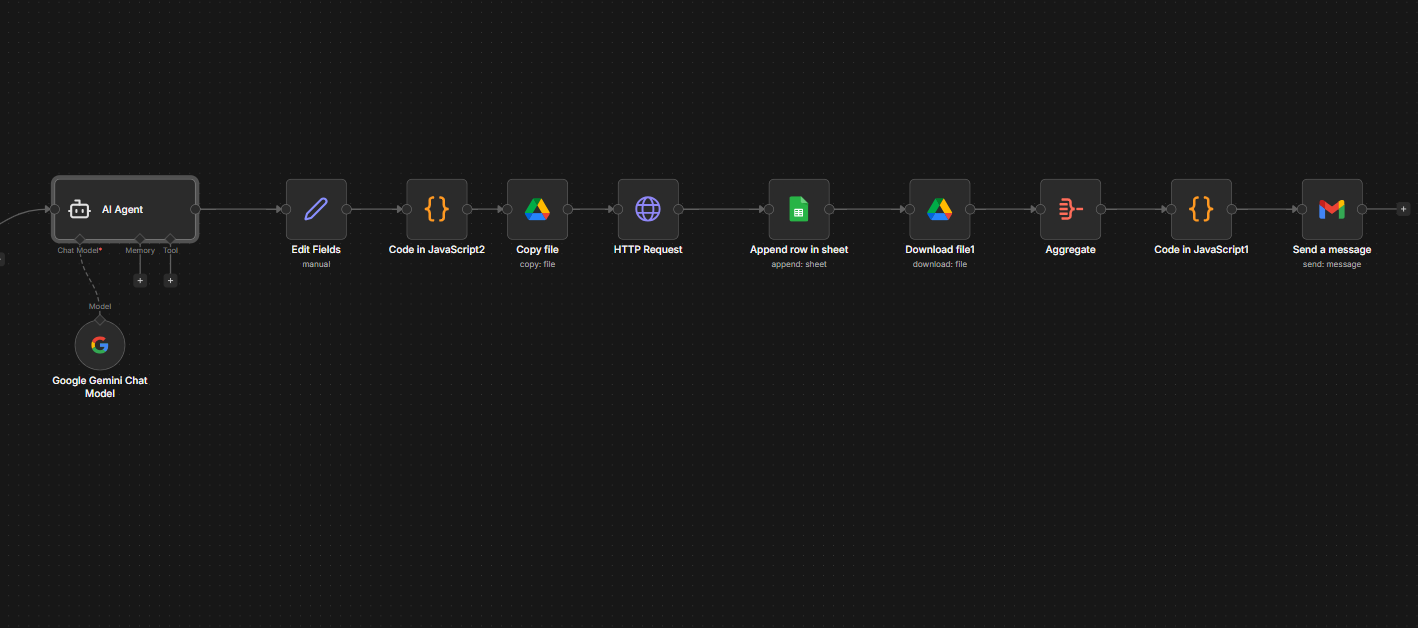Open the Append row in sheet node
1418x628 pixels.
pyautogui.click(x=798, y=209)
